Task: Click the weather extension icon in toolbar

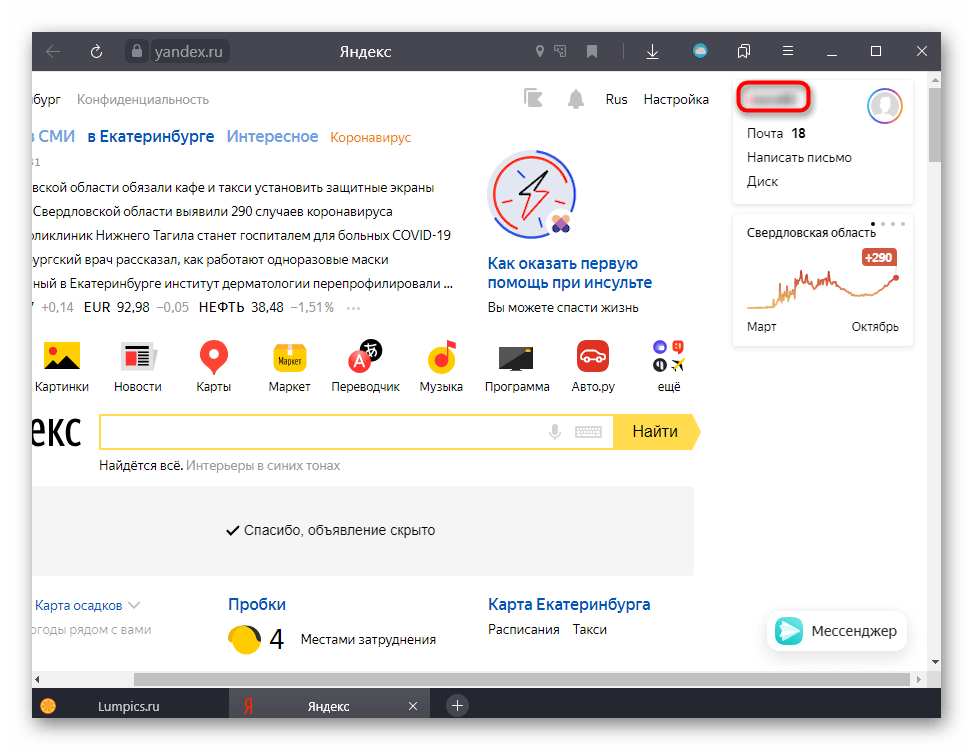Action: click(x=700, y=51)
